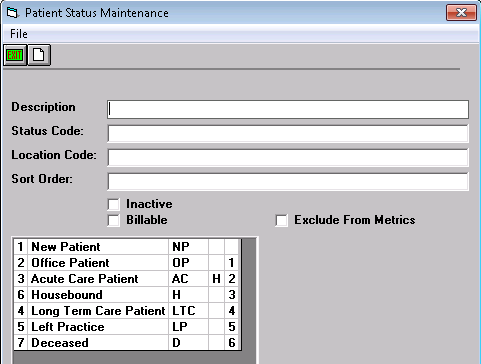Choose the Acute Care Patient row
This screenshot has height=364, width=481.
[x=127, y=279]
